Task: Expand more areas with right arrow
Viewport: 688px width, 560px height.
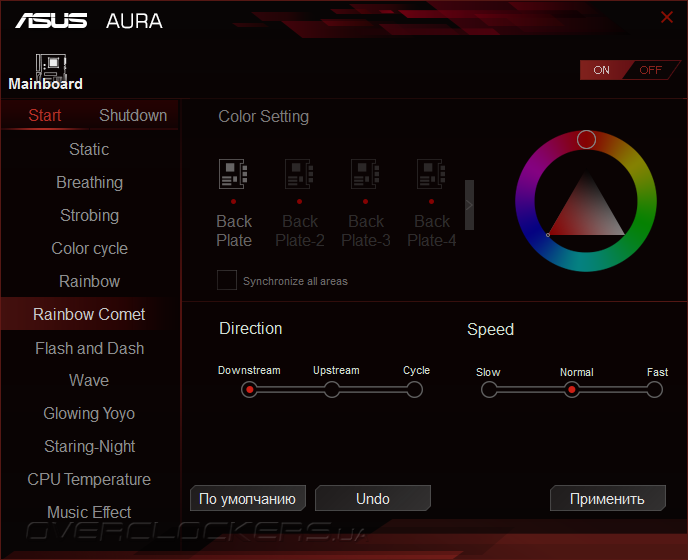Action: pyautogui.click(x=469, y=205)
